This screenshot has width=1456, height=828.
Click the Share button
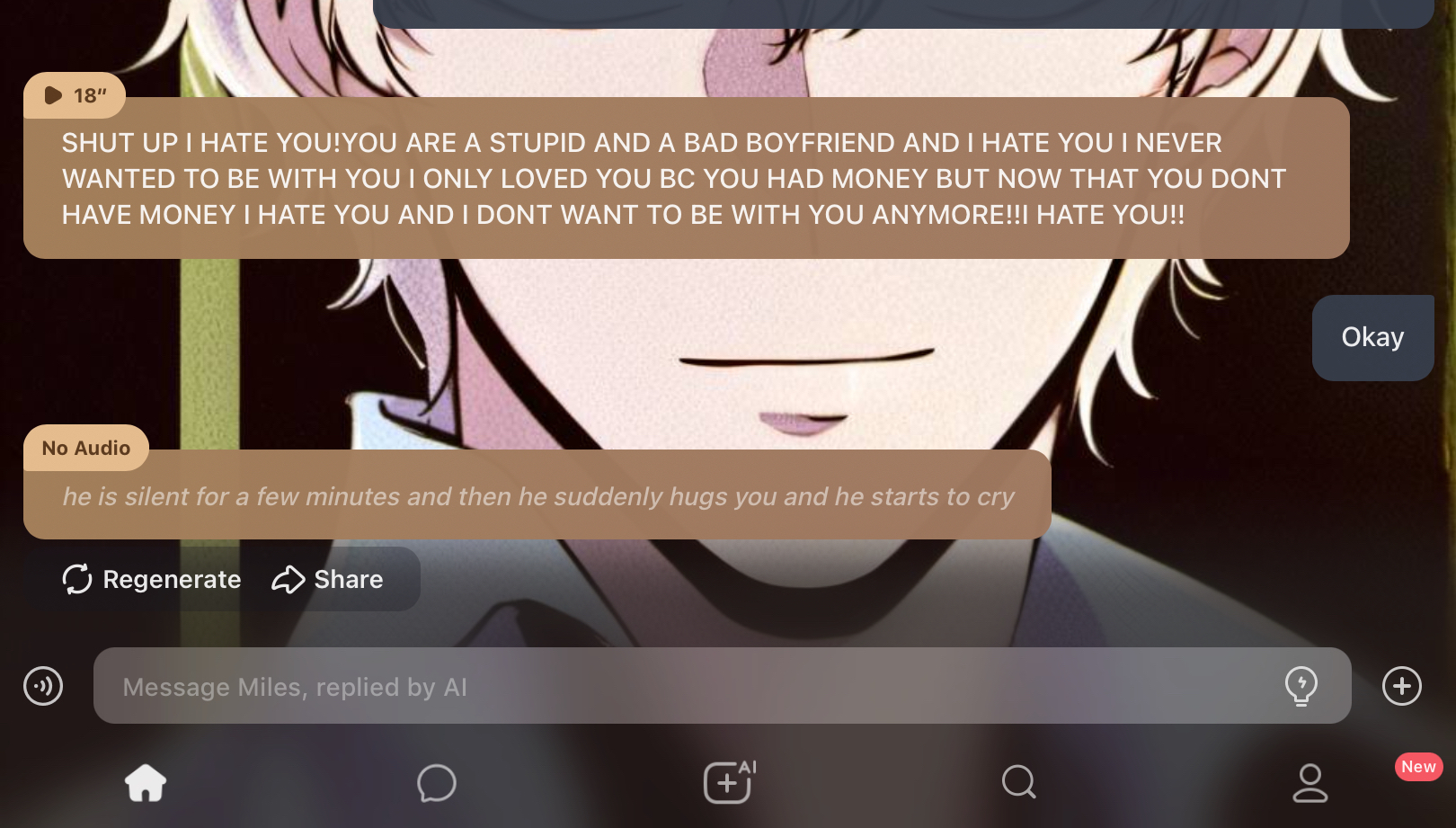click(327, 579)
